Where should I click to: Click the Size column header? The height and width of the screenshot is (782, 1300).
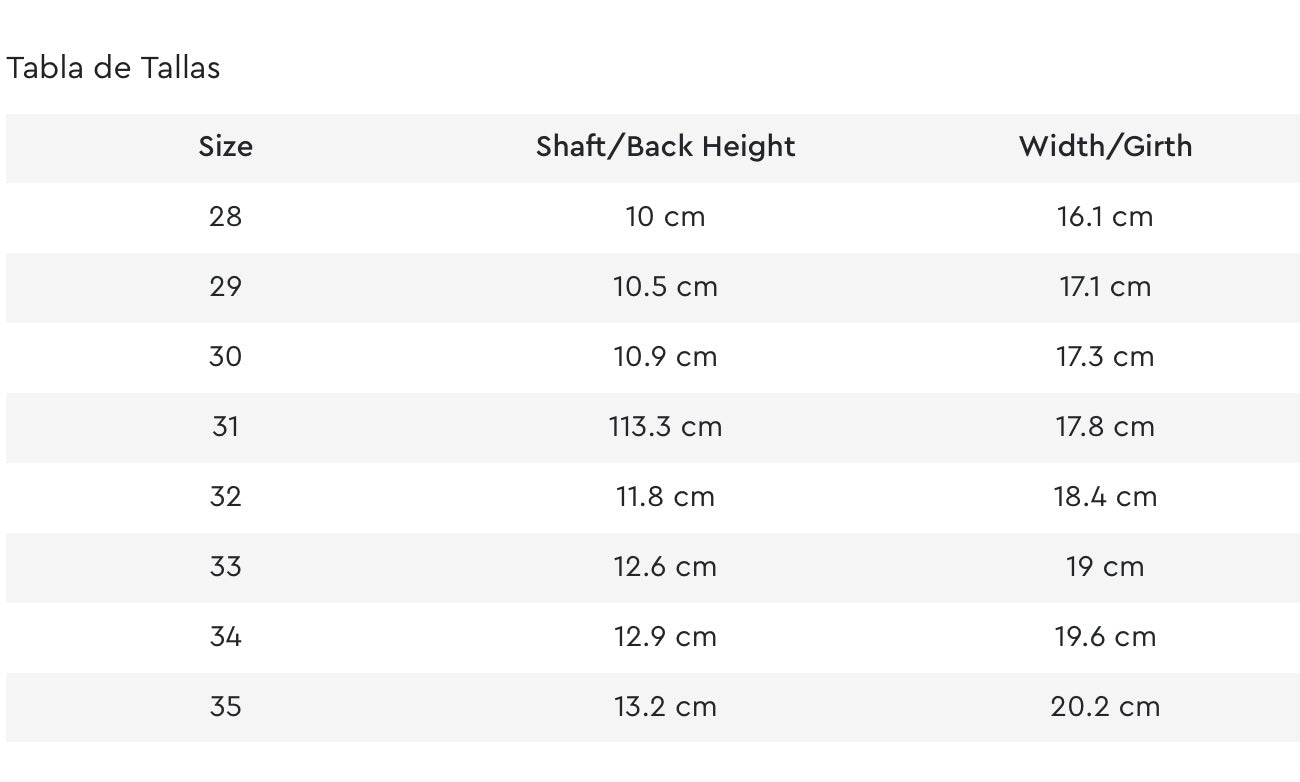225,146
